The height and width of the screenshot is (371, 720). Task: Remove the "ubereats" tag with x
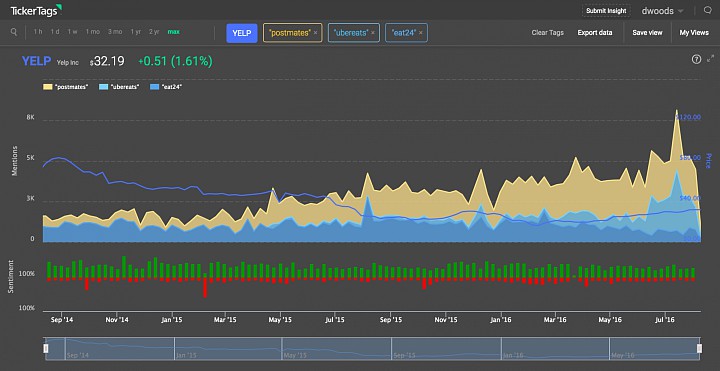point(373,33)
